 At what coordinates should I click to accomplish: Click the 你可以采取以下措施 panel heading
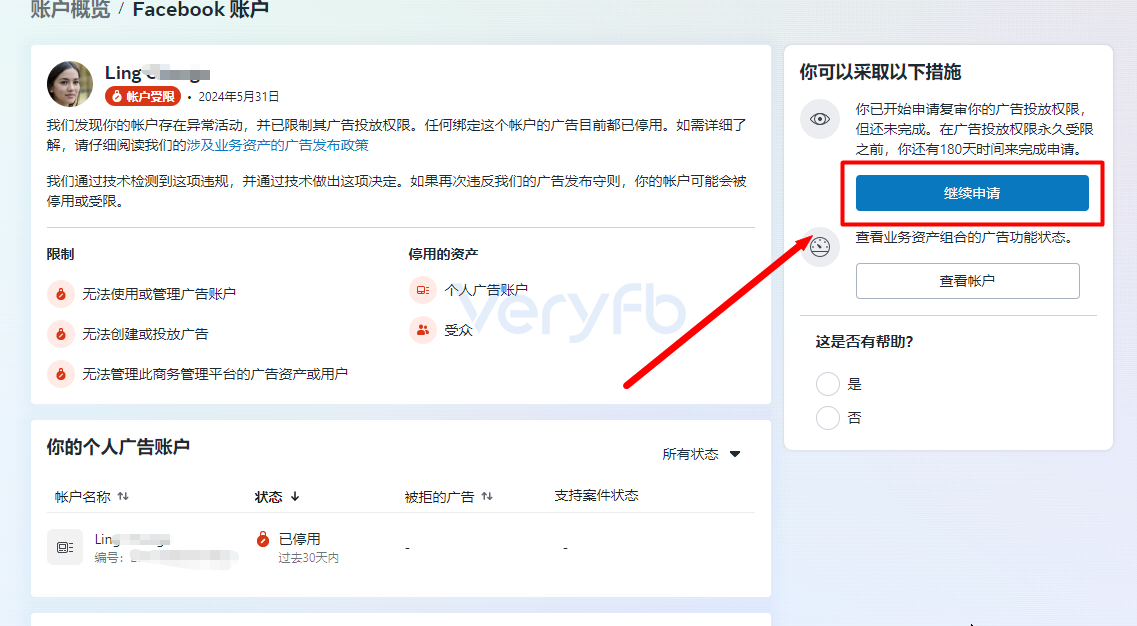(x=880, y=72)
